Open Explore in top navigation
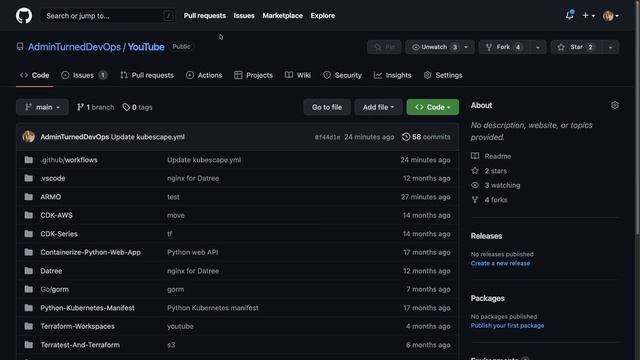The width and height of the screenshot is (640, 360). pos(322,16)
